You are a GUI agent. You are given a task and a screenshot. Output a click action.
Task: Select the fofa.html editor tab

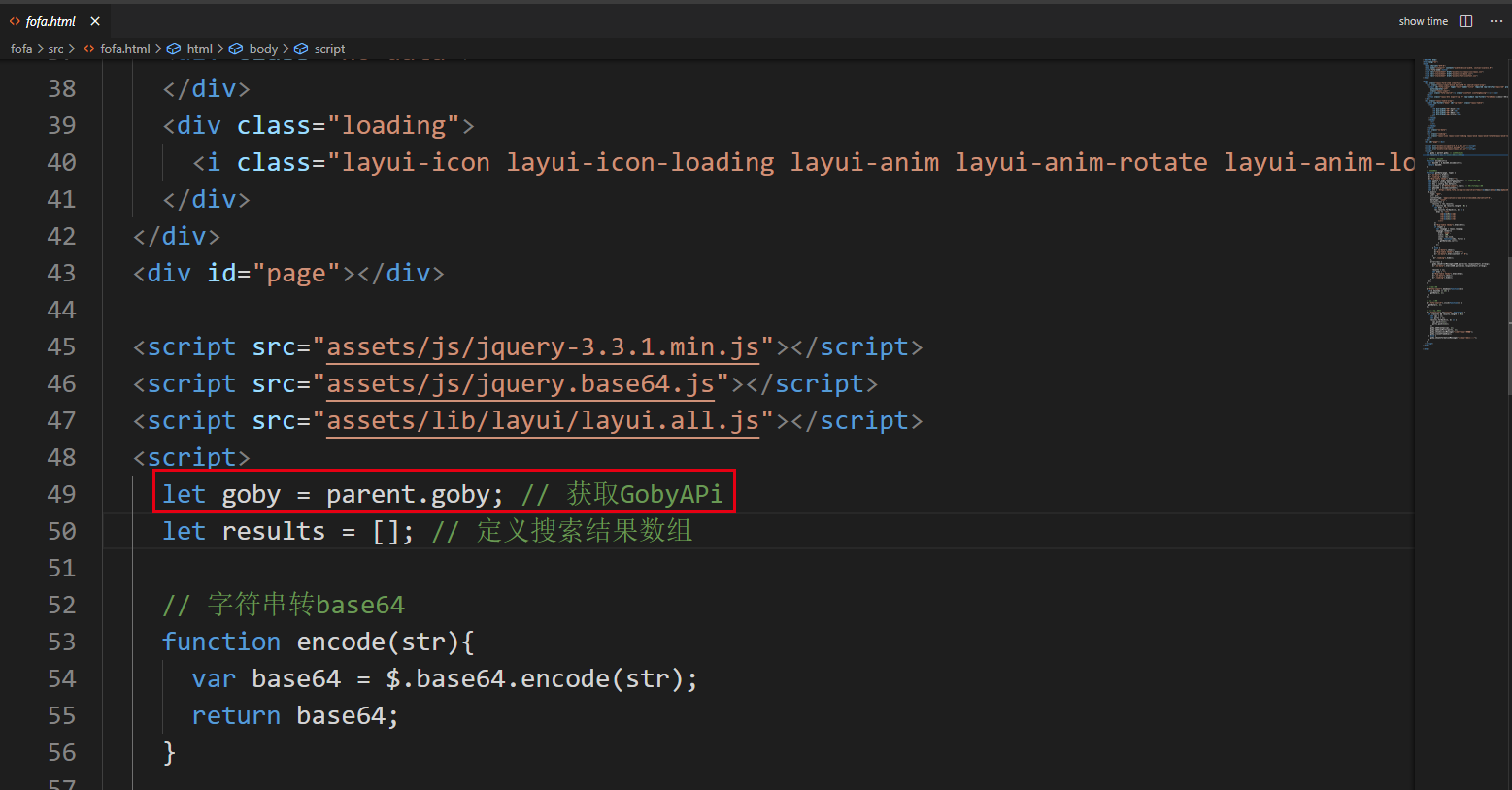point(54,21)
